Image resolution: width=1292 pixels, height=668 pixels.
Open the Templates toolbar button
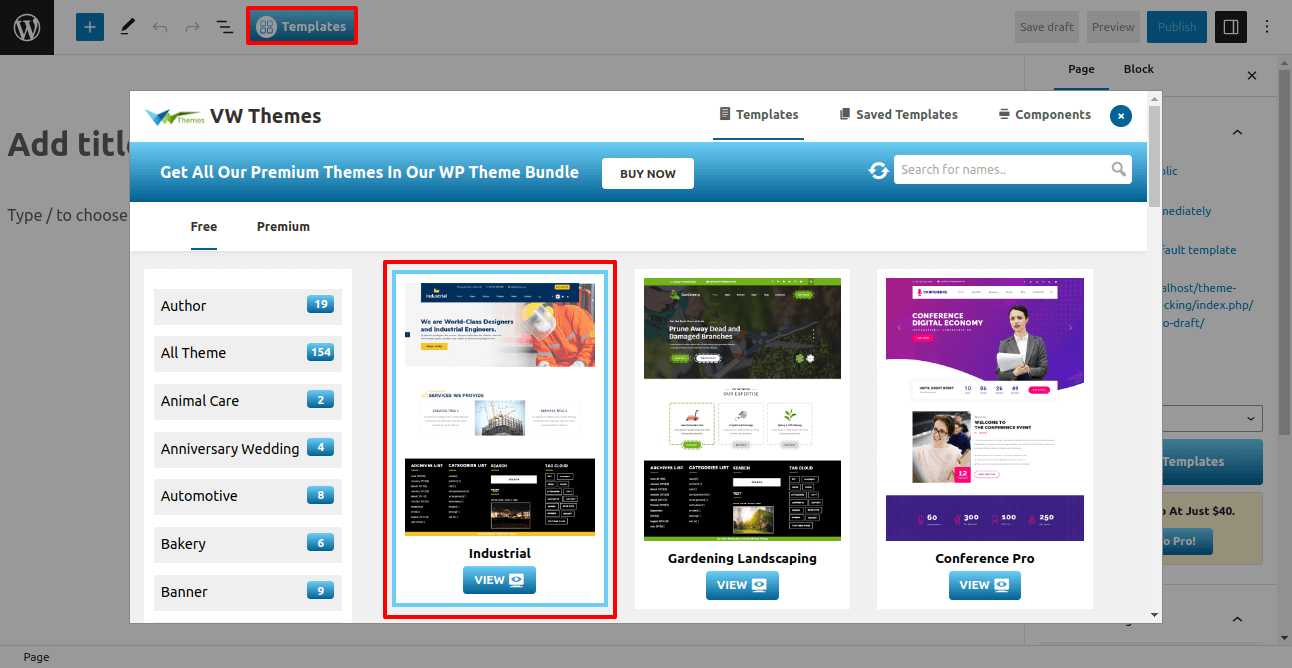coord(301,27)
